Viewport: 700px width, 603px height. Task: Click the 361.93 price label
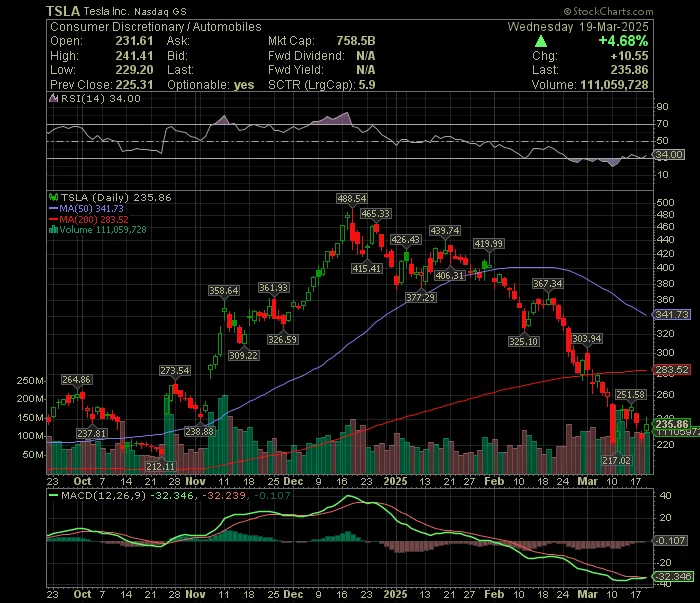click(273, 288)
